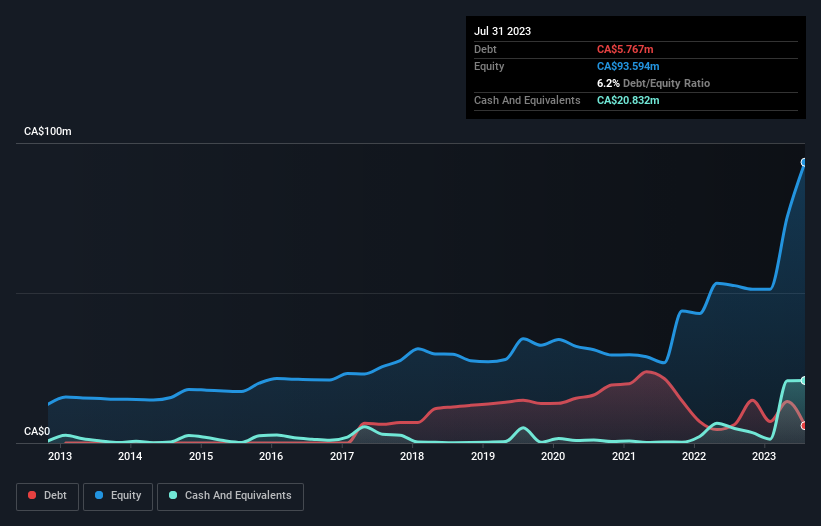Image resolution: width=821 pixels, height=526 pixels.
Task: Select the 2019 x-axis label
Action: point(483,456)
